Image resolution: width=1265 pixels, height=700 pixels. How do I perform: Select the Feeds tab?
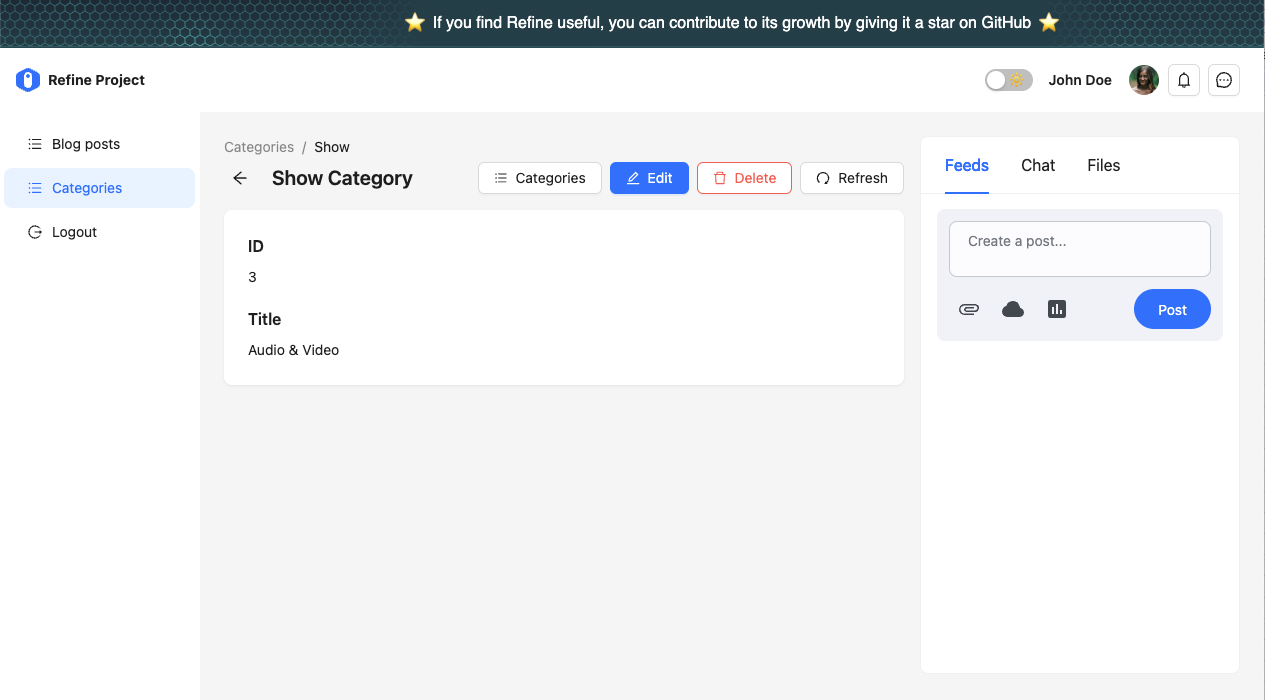point(965,165)
